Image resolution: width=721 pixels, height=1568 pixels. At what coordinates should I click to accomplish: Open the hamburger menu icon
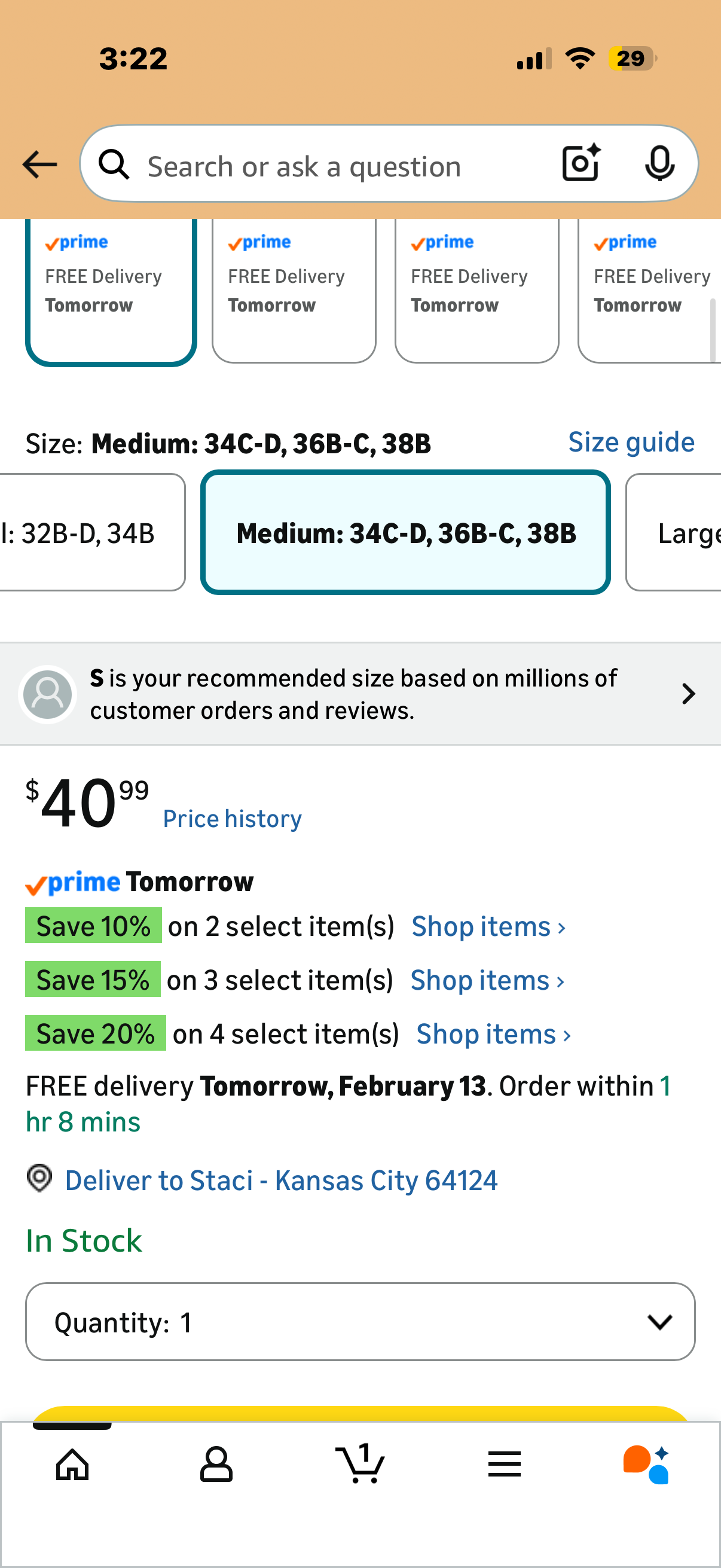[x=504, y=1464]
